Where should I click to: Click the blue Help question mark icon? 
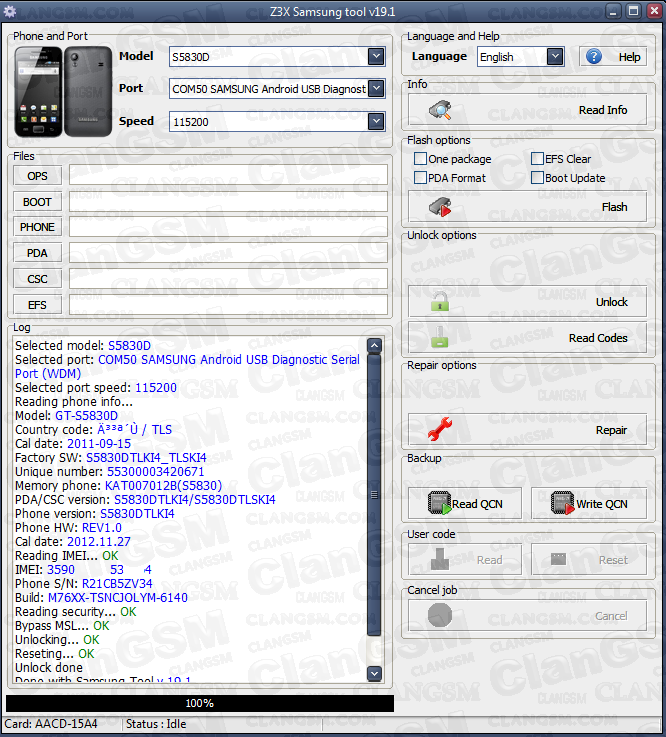(x=594, y=57)
